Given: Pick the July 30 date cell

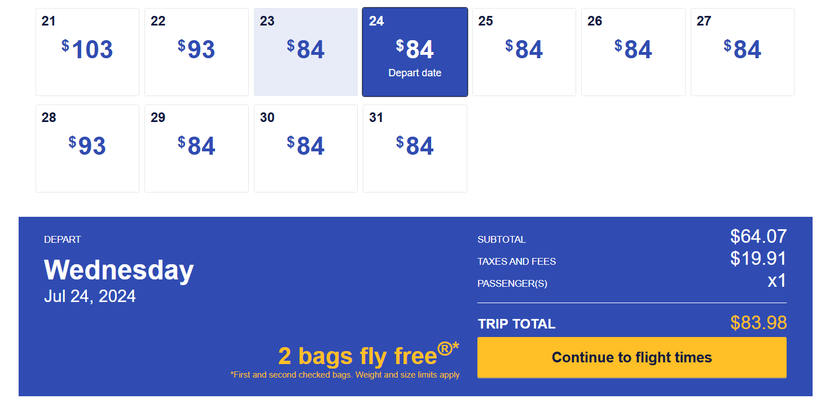Looking at the screenshot, I should pyautogui.click(x=305, y=148).
